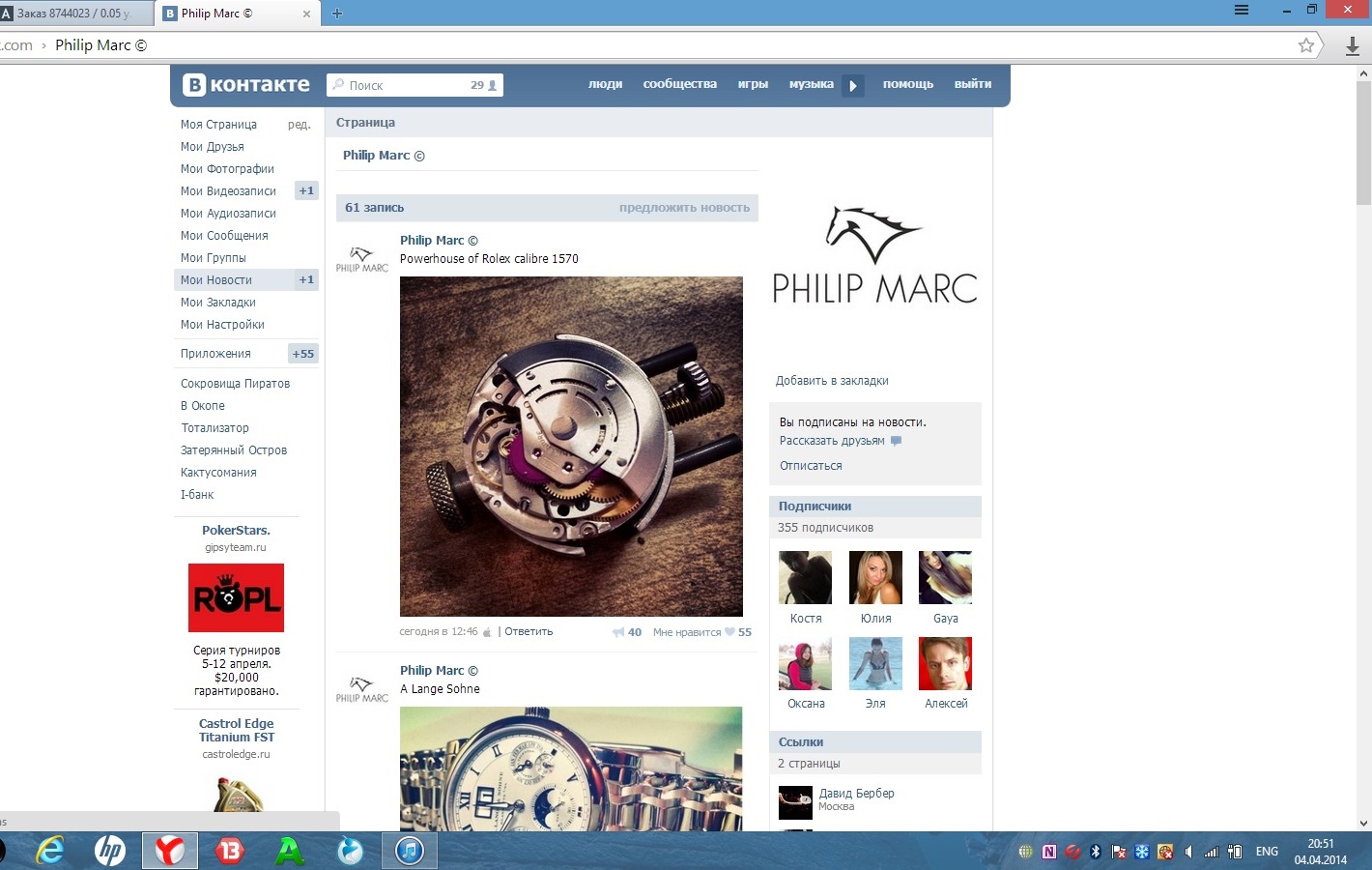The height and width of the screenshot is (870, 1372).
Task: Click ред. next to Моя Страница
Action: 299,125
